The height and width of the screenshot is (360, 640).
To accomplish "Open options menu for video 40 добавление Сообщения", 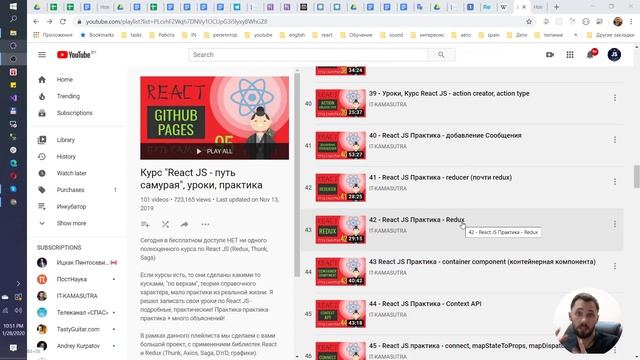I will (x=614, y=140).
